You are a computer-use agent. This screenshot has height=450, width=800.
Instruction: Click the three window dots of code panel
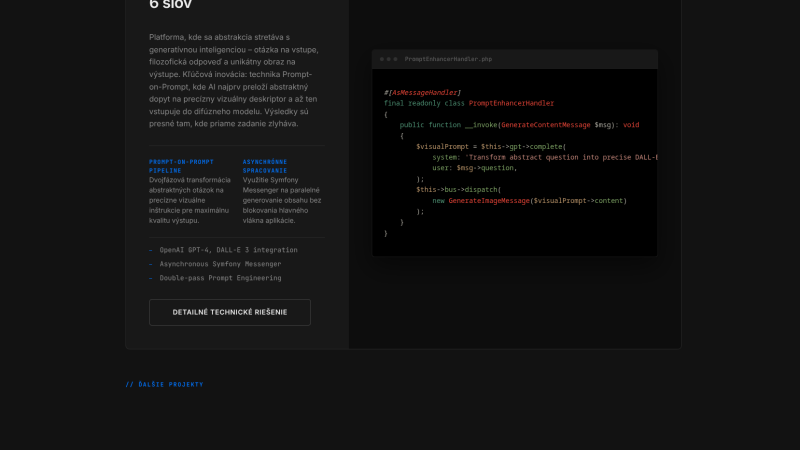click(388, 59)
